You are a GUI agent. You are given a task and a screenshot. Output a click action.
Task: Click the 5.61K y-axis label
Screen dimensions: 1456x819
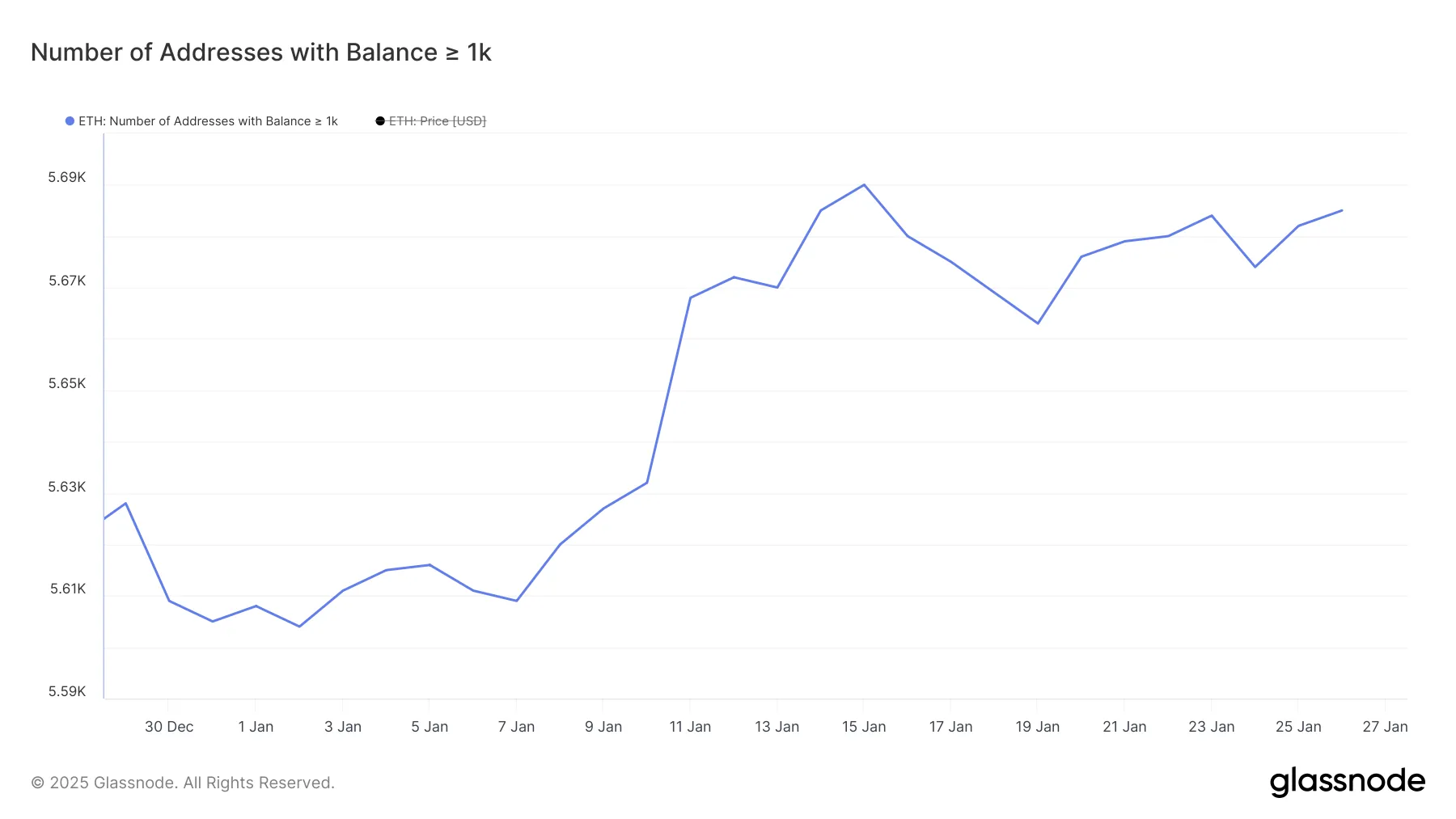(x=68, y=589)
